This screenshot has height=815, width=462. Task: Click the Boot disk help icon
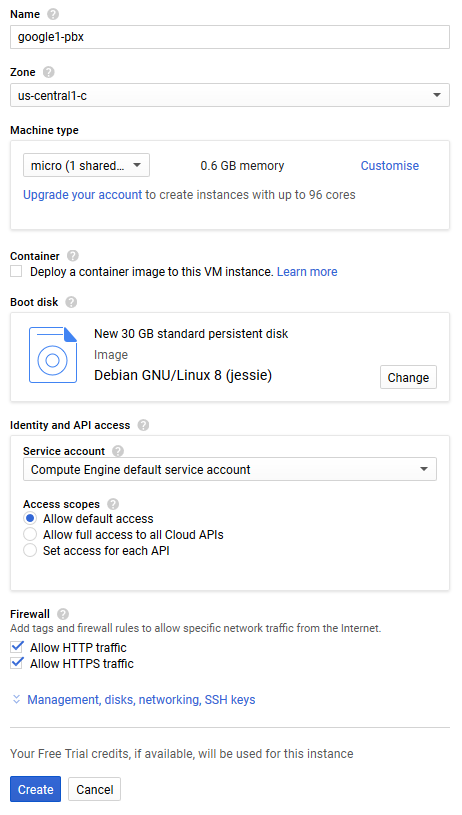71,302
